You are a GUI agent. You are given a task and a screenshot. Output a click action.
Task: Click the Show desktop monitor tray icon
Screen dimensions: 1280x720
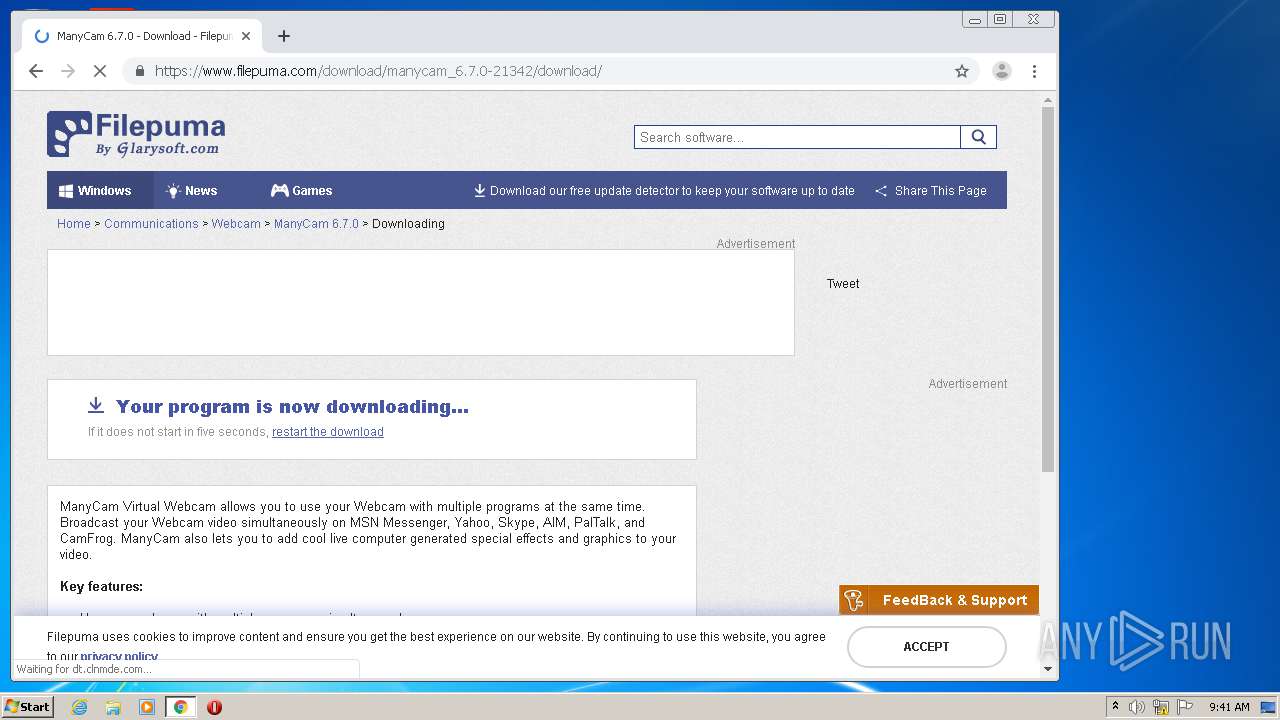[x=1268, y=707]
